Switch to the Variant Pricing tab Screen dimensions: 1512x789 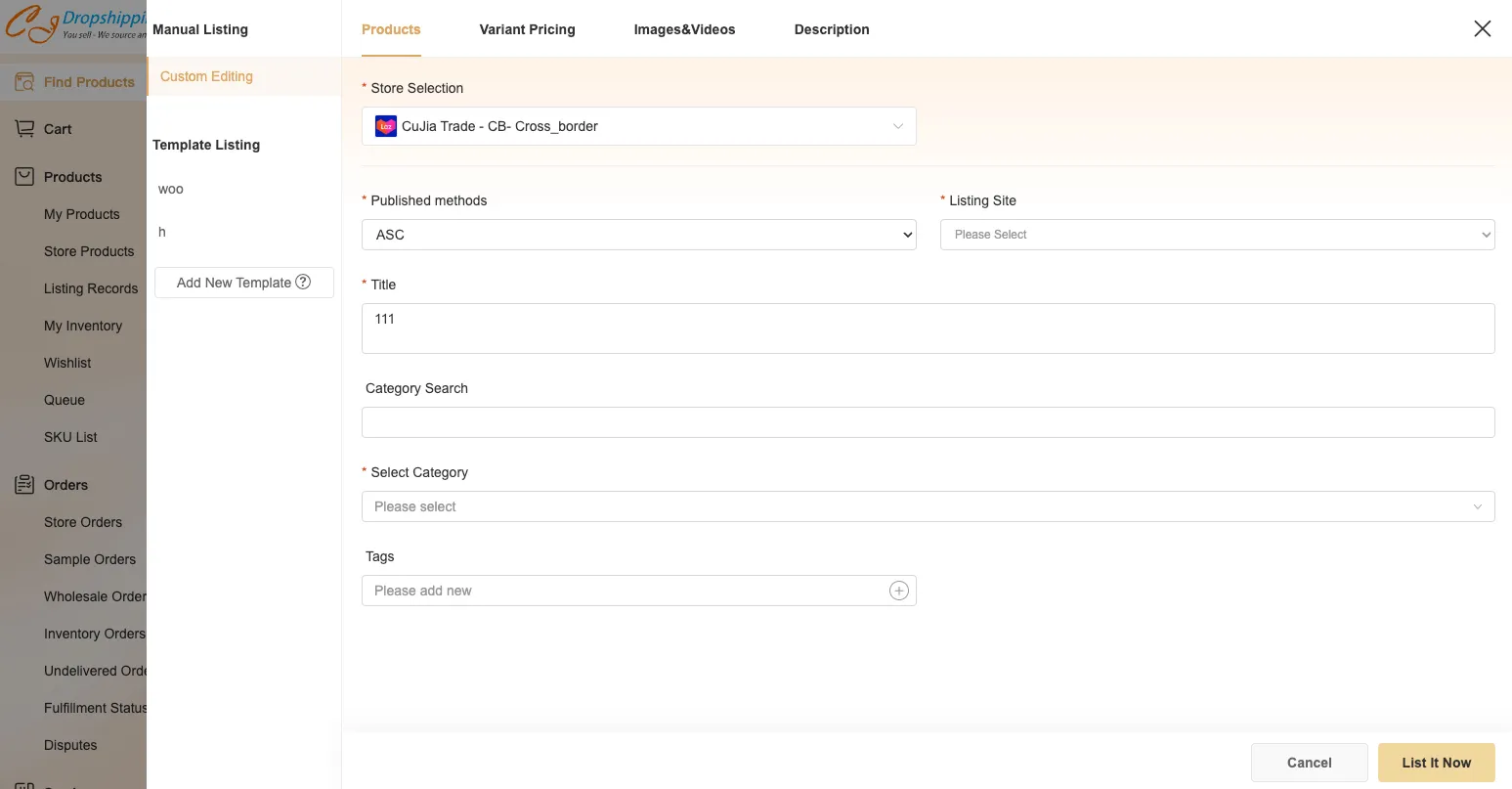[527, 29]
